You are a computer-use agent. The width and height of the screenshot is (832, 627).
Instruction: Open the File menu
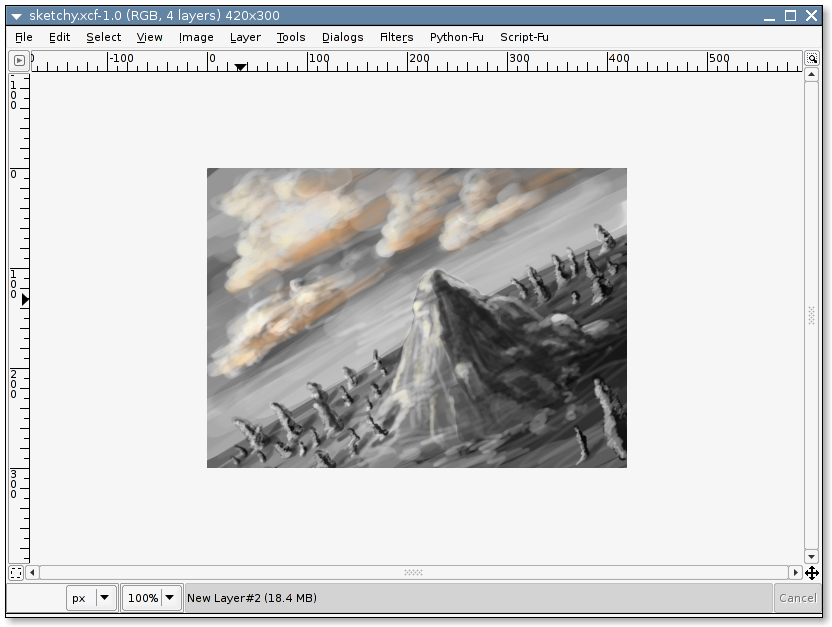tap(24, 37)
